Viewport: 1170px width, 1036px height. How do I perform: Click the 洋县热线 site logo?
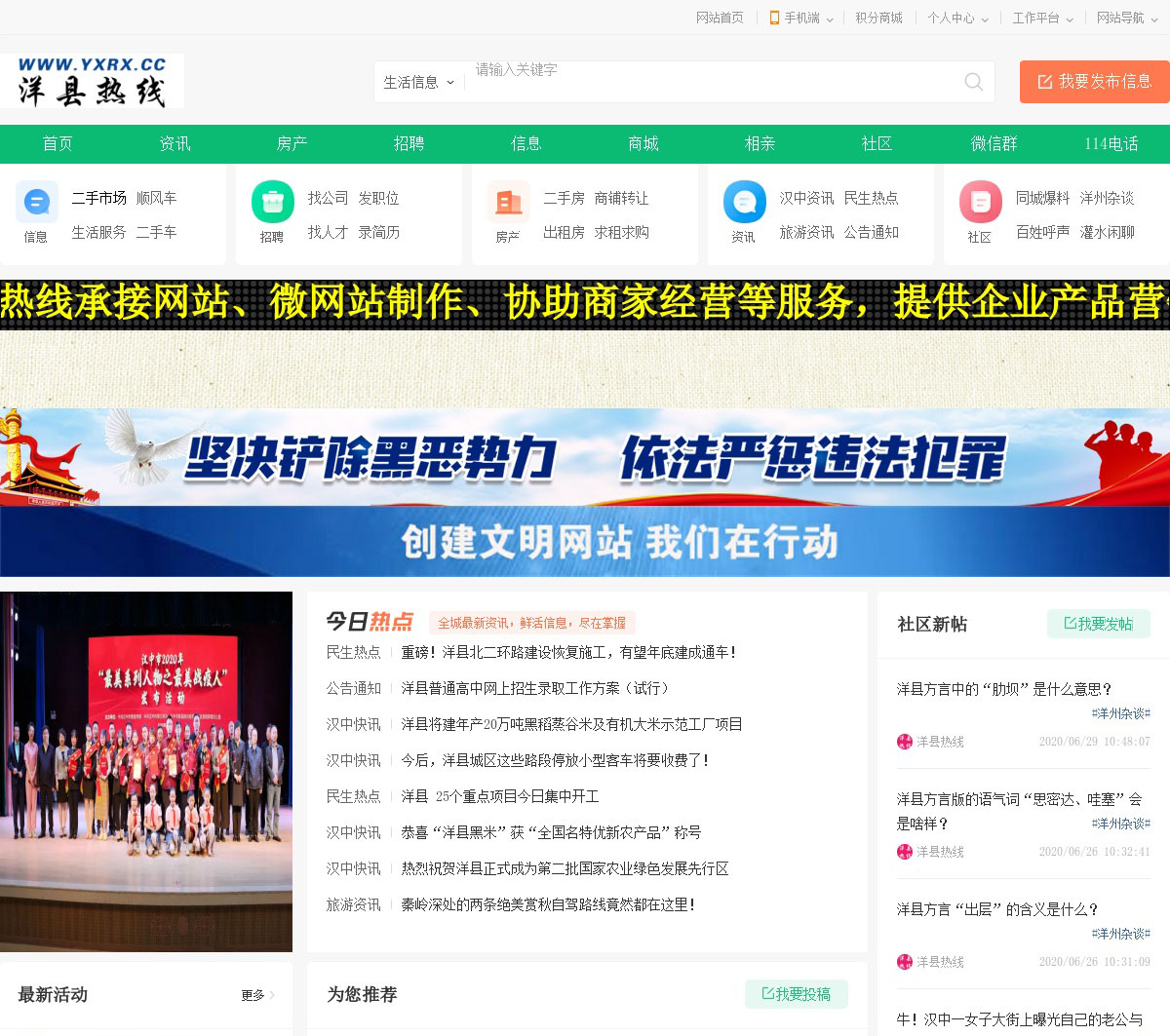(x=92, y=81)
